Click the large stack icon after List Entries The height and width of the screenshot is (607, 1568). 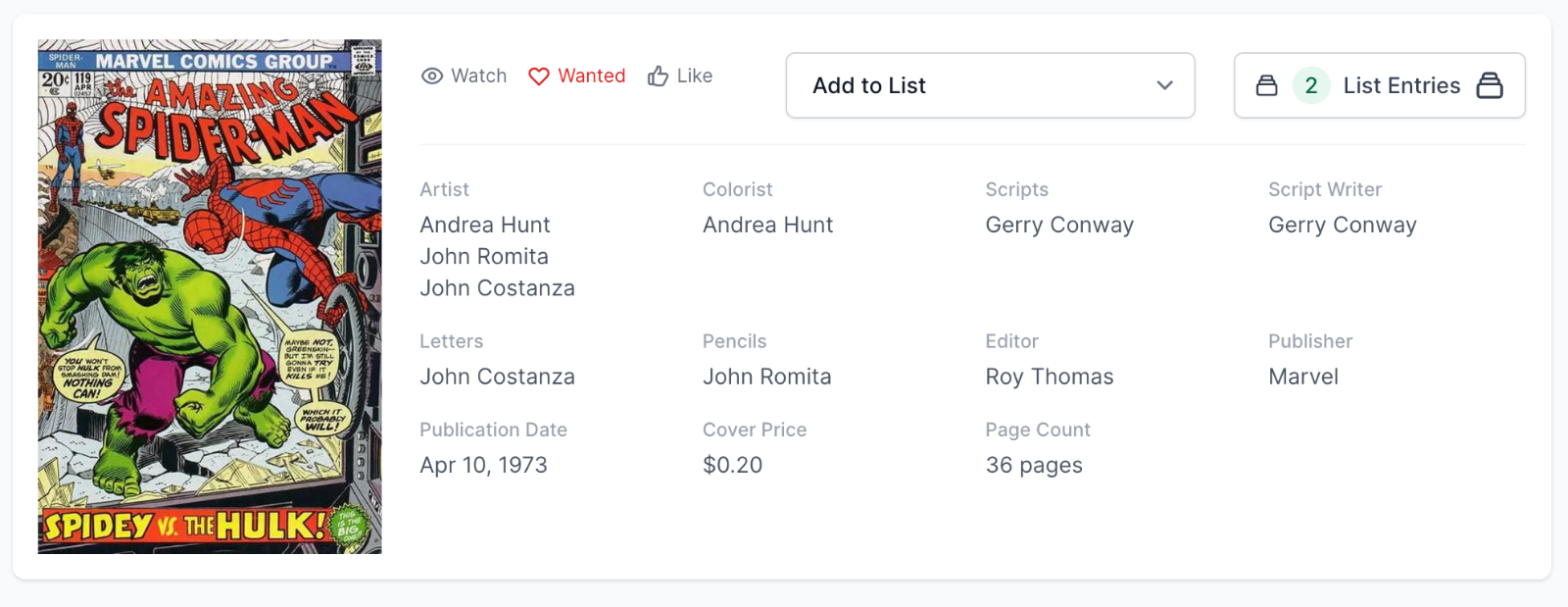pyautogui.click(x=1490, y=86)
